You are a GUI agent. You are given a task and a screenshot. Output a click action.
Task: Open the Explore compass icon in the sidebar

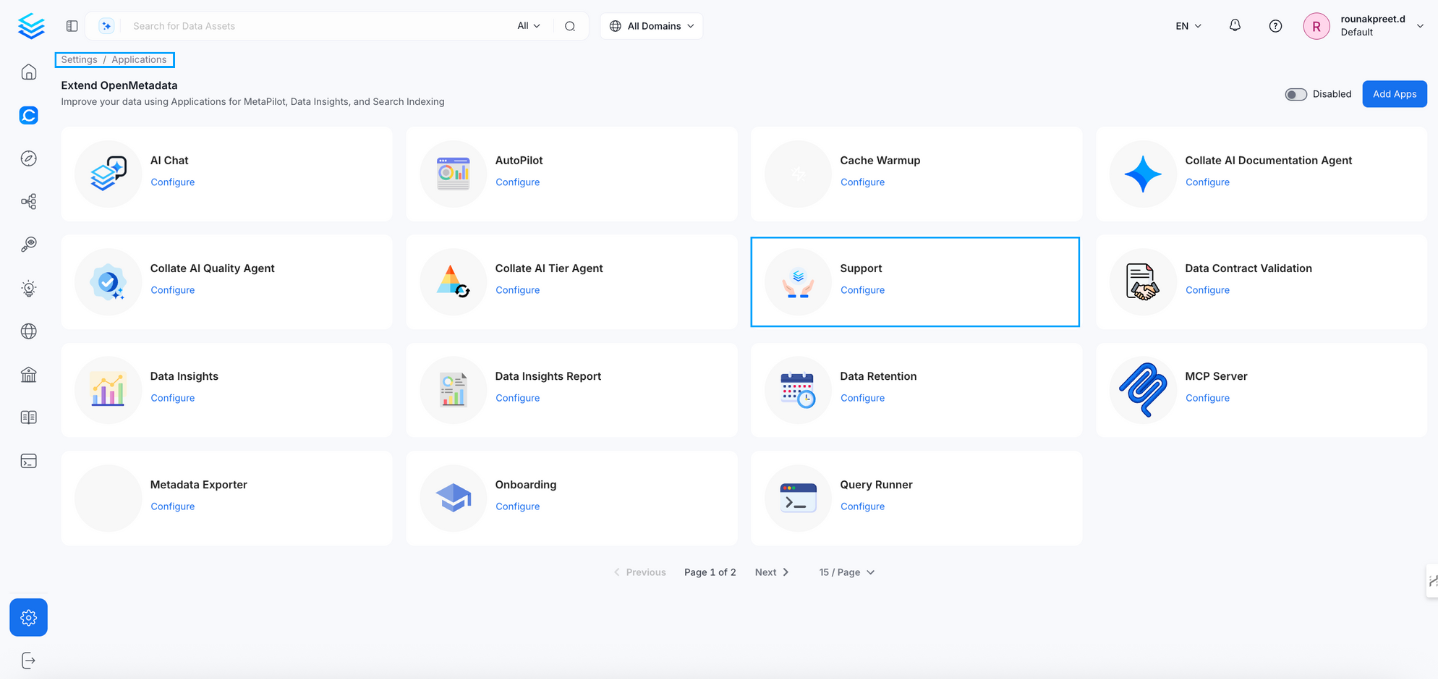click(28, 158)
